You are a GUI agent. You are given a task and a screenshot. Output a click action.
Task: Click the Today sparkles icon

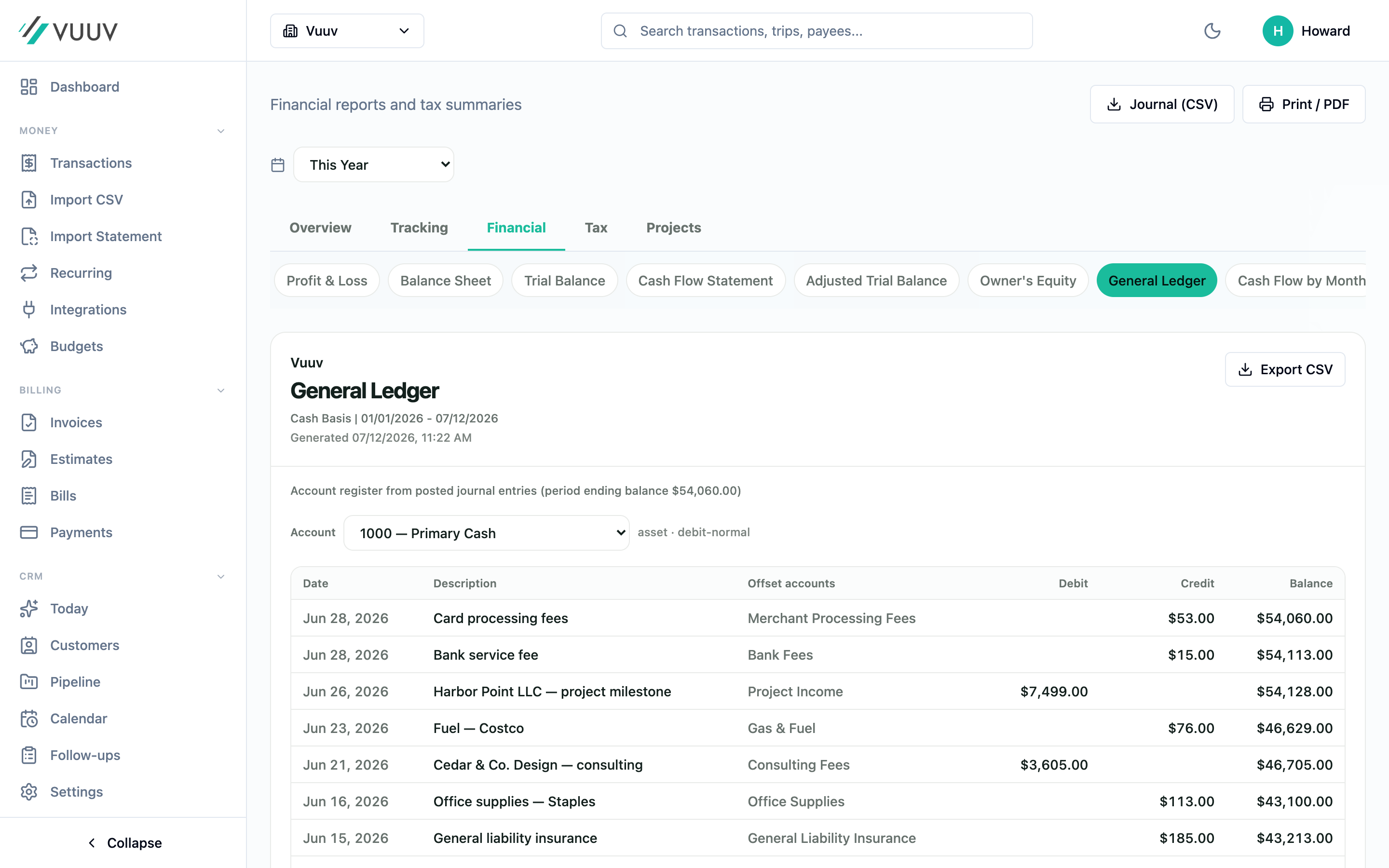click(29, 609)
